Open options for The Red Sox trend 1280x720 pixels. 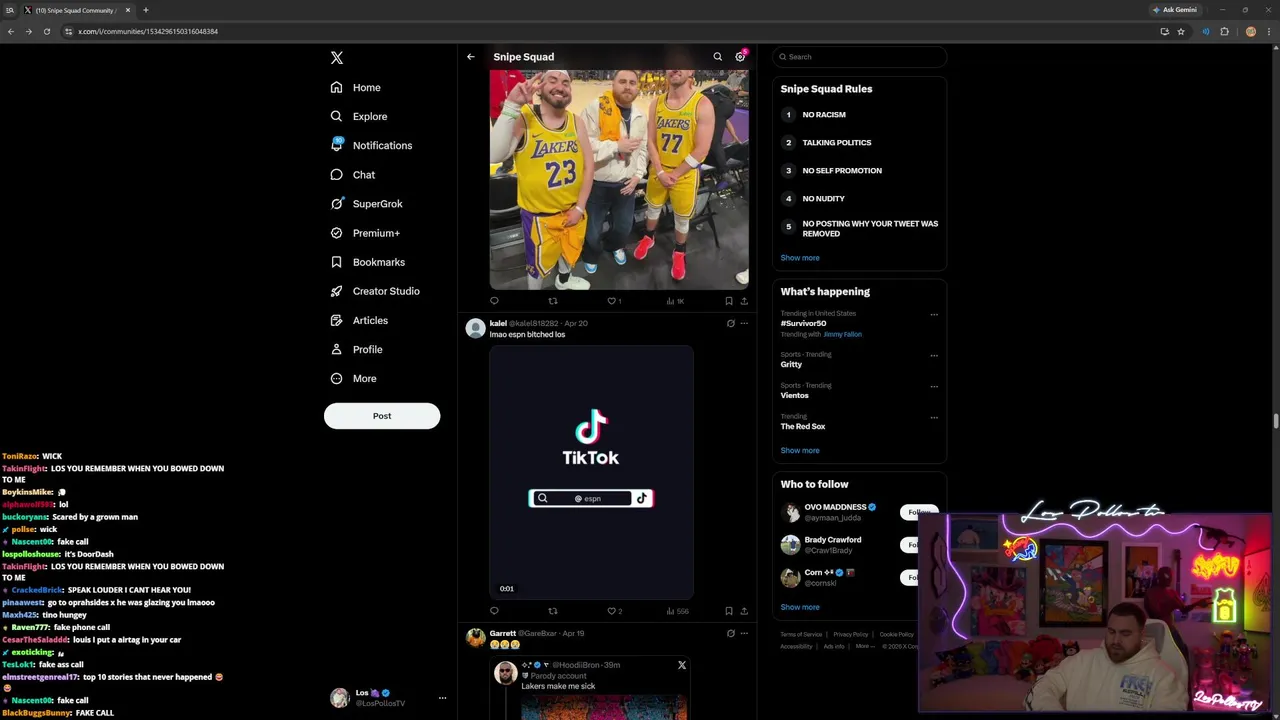point(934,418)
